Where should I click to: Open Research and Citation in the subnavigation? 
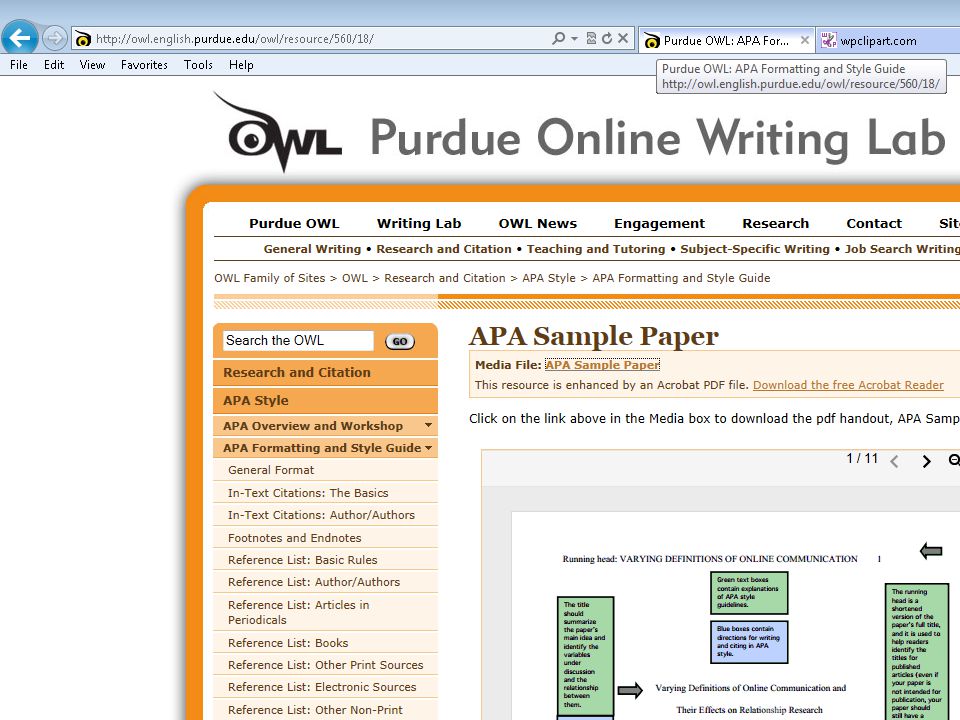click(x=444, y=249)
